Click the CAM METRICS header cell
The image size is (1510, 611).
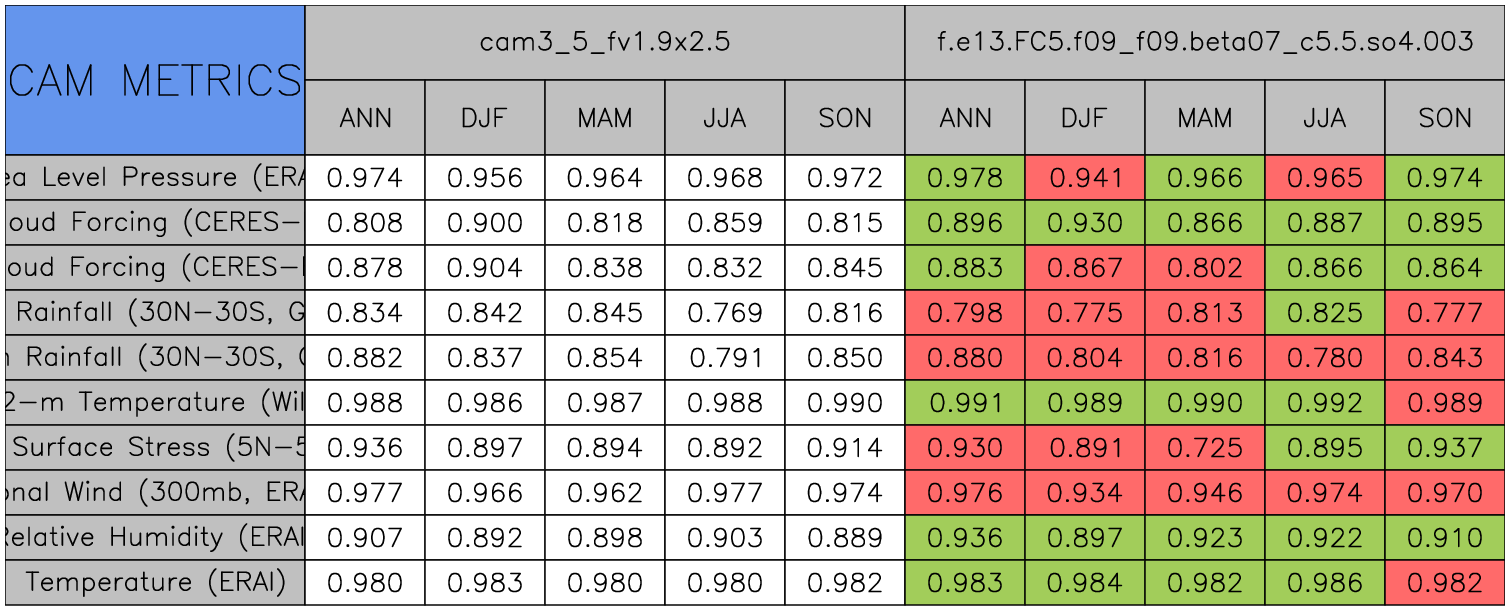pyautogui.click(x=154, y=80)
